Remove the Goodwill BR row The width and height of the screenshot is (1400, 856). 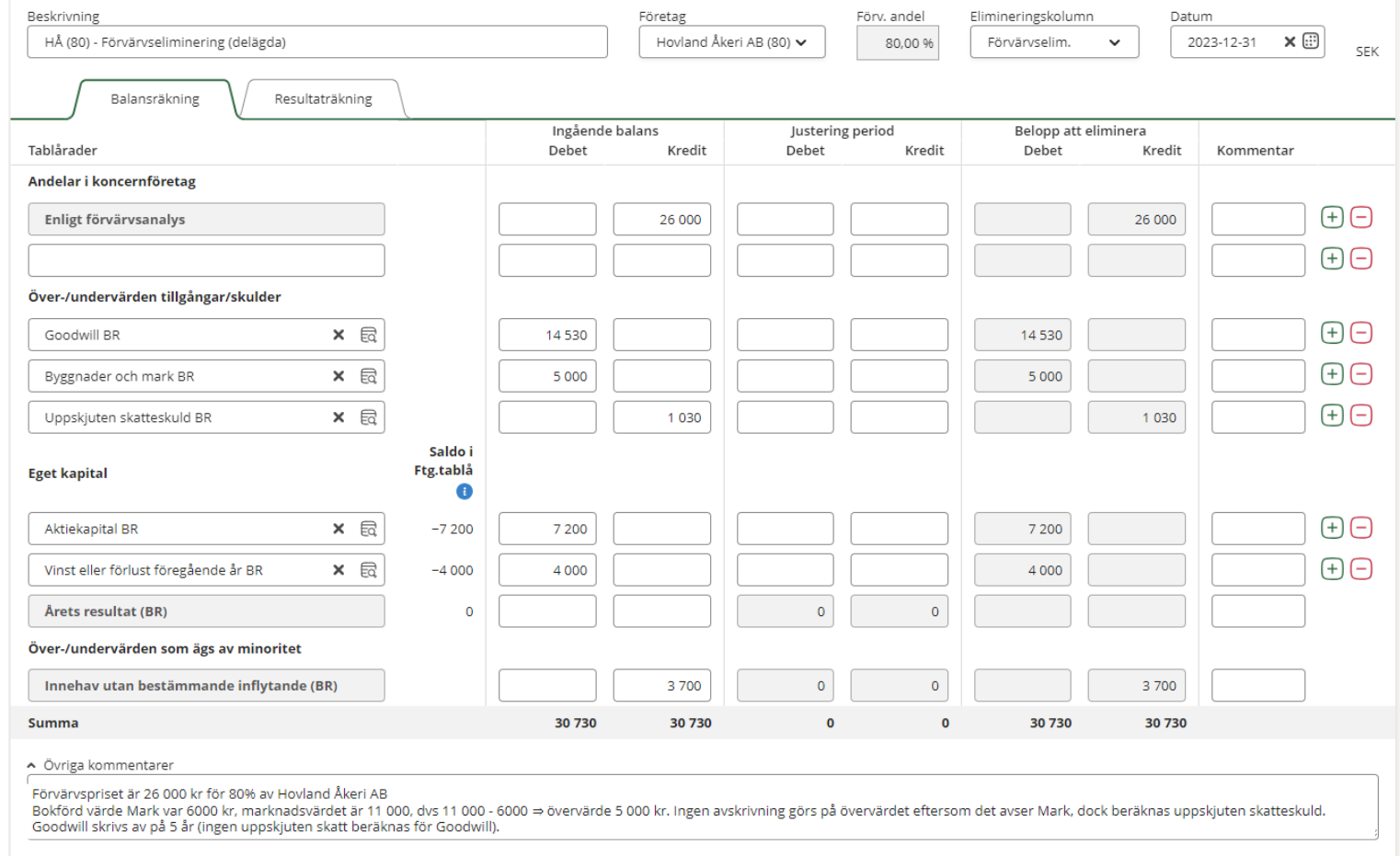coord(1360,333)
